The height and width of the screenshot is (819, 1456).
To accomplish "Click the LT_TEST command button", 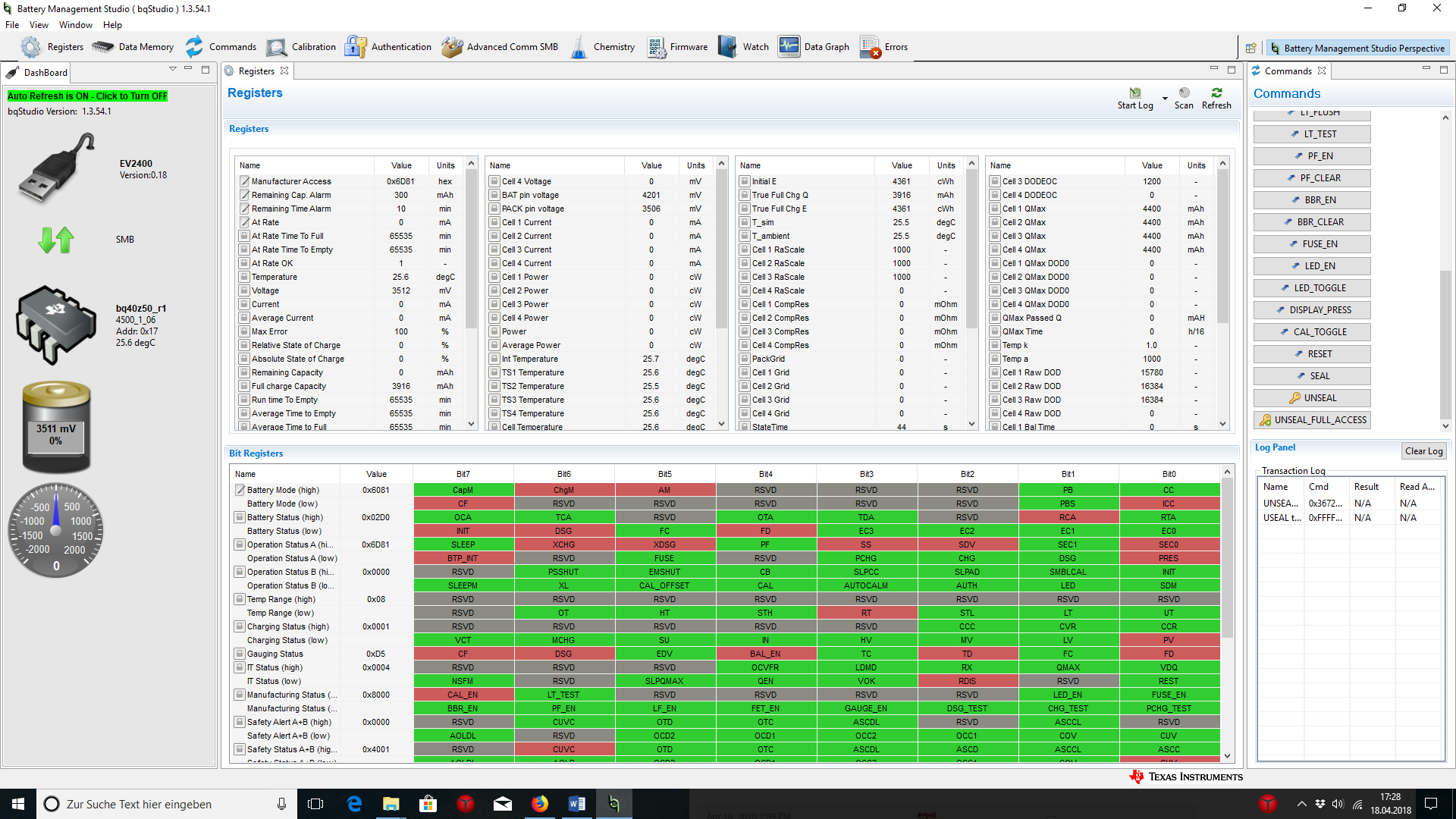I will 1312,134.
